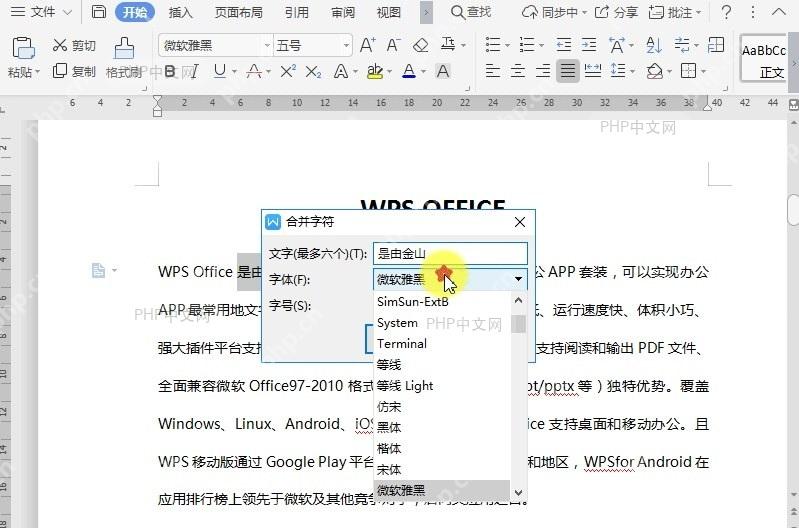Collapse the ribbon with the up chevron

coord(779,11)
